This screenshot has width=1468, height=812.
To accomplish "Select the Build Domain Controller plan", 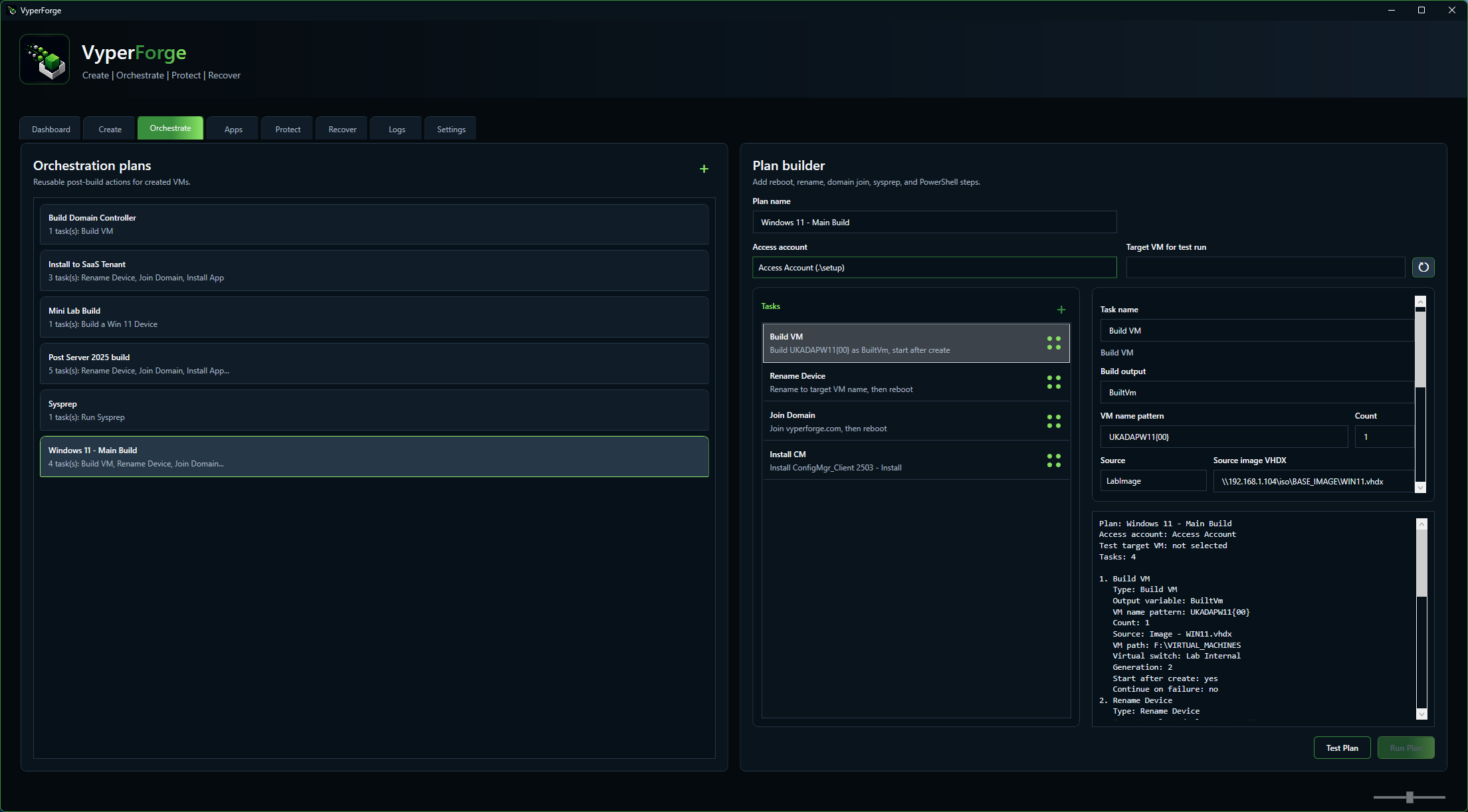I will 374,224.
